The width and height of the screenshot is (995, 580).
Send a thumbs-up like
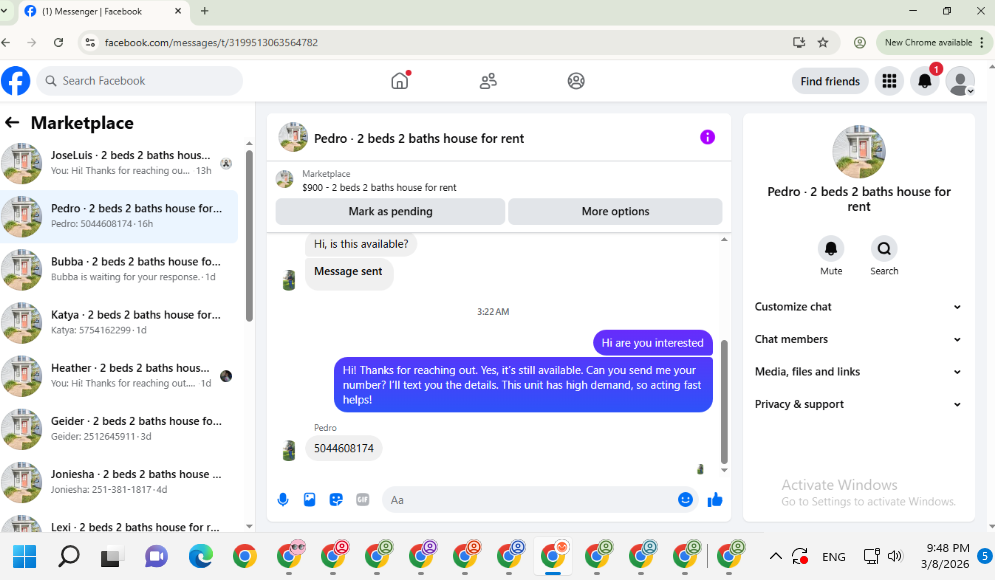coord(715,499)
